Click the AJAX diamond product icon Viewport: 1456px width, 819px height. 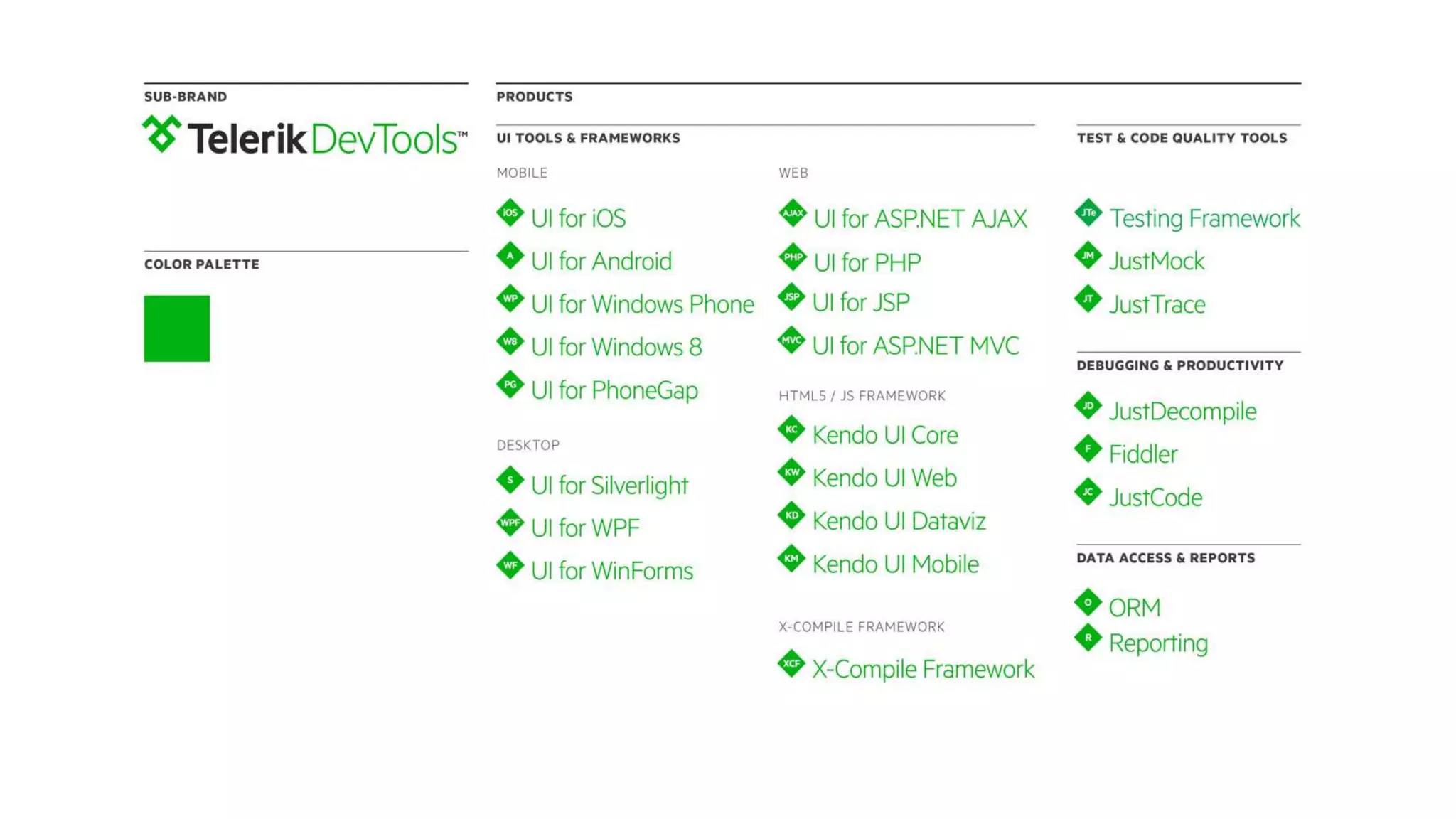[792, 213]
